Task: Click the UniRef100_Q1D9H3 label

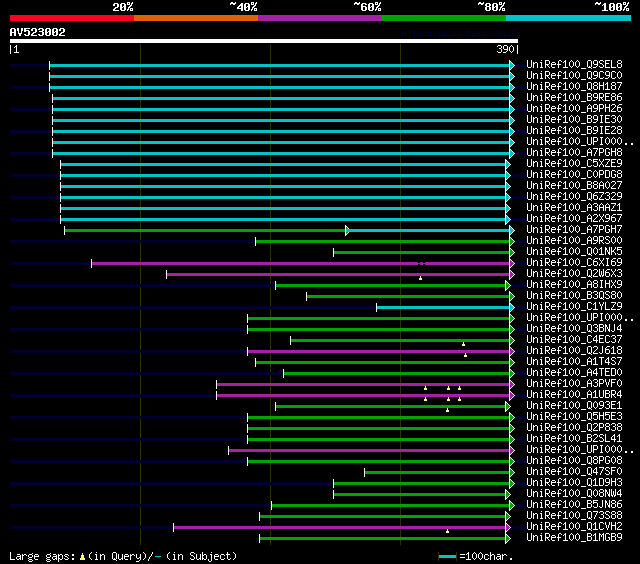Action: click(x=574, y=483)
